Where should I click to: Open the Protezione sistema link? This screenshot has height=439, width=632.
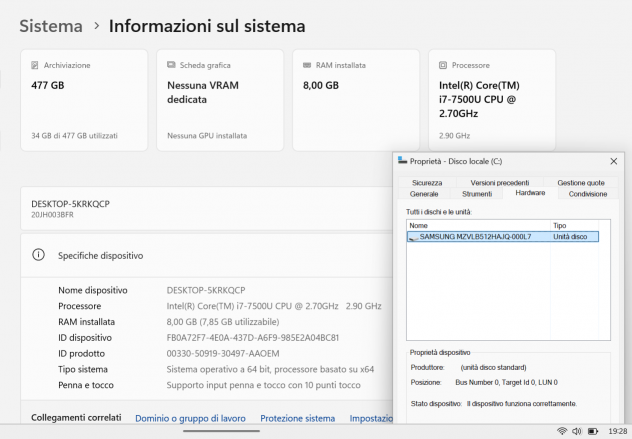[297, 418]
